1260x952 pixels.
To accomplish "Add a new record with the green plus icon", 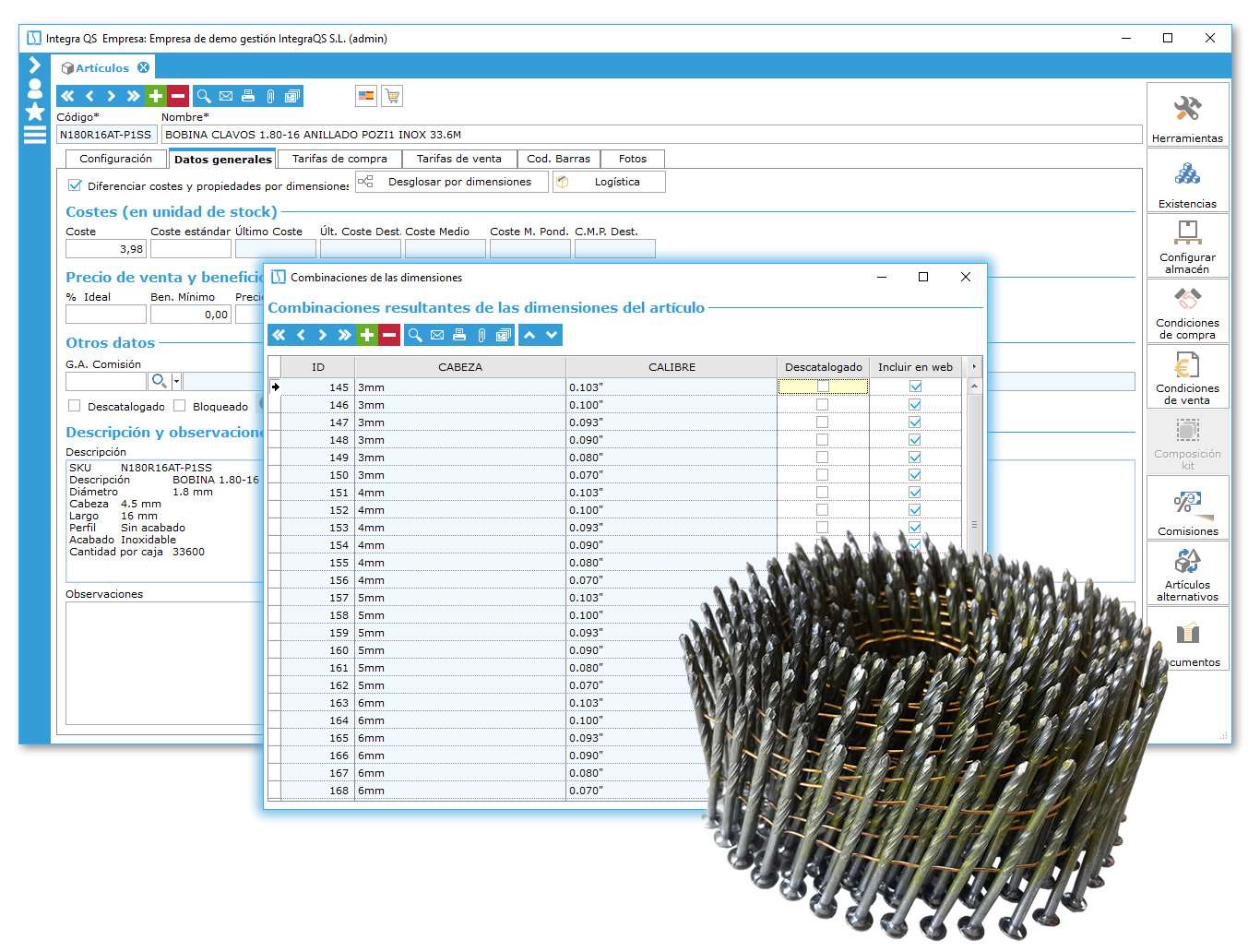I will coord(153,95).
